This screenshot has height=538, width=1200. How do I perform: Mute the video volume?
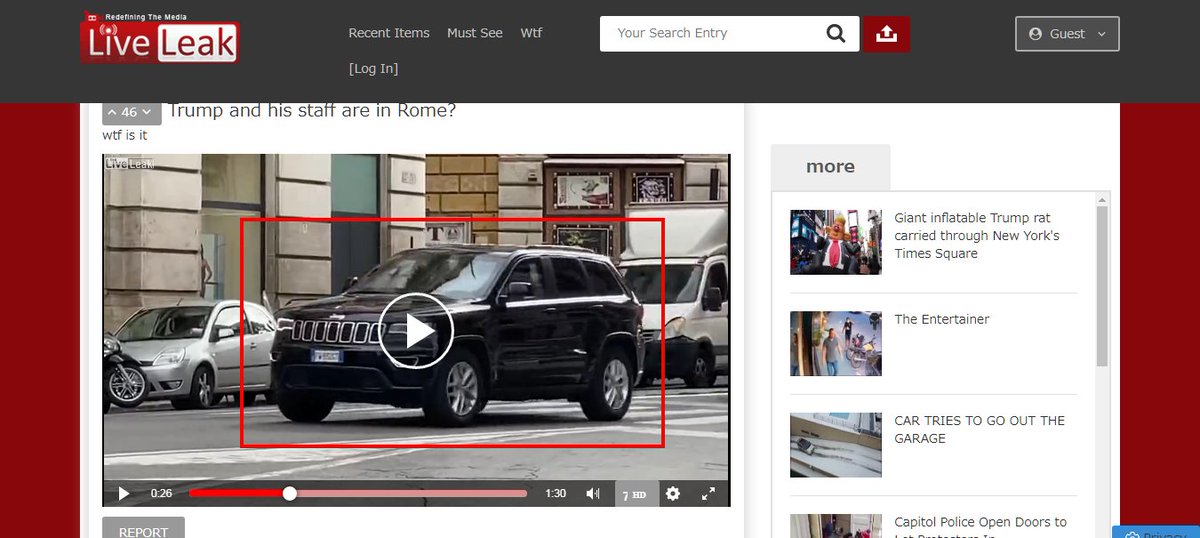(x=593, y=493)
